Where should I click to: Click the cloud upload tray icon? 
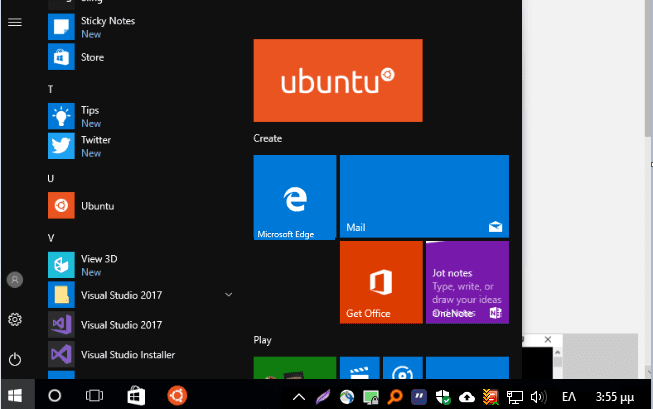tap(467, 397)
